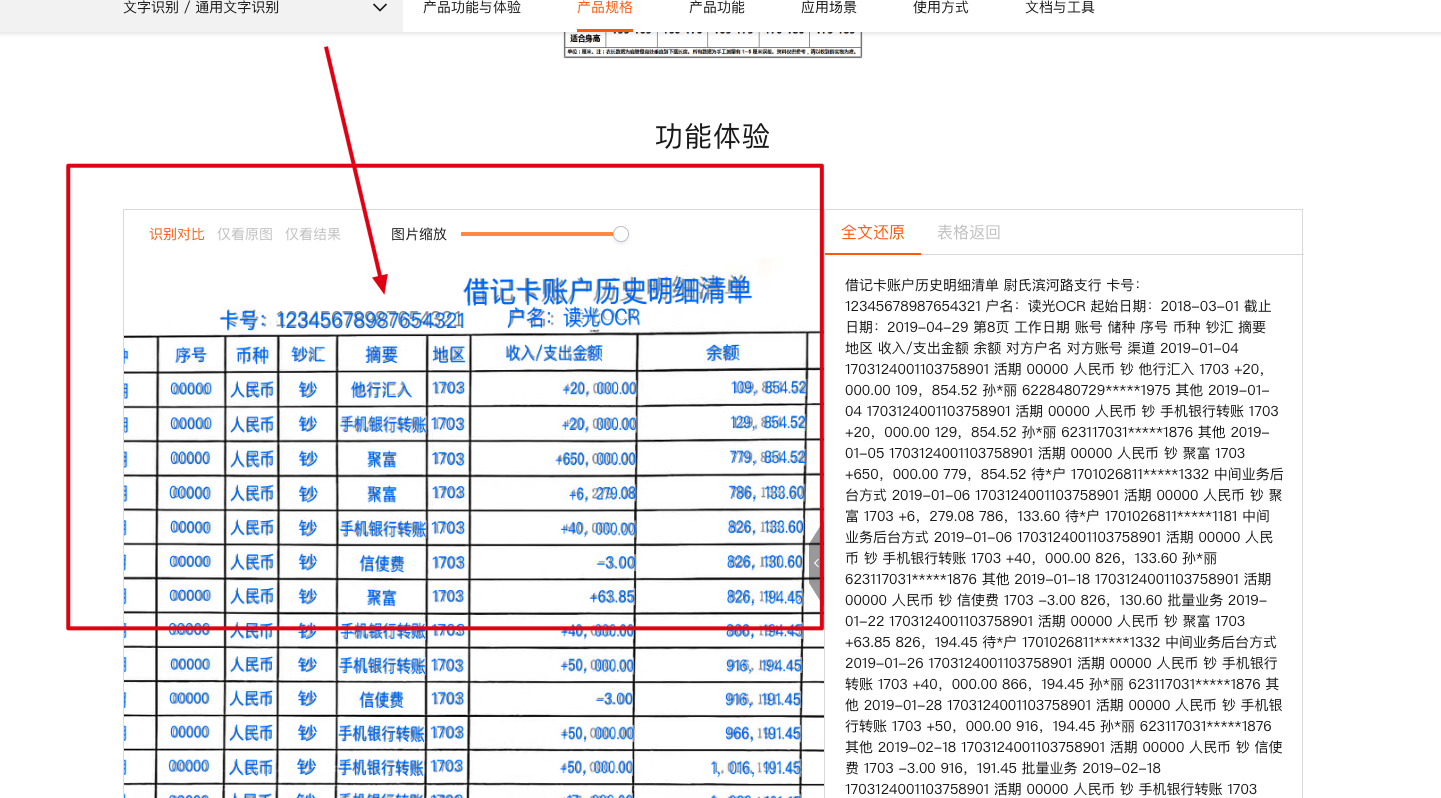Image resolution: width=1441 pixels, height=798 pixels.
Task: Click the 109,854.52 balance cell
Action: [768, 387]
